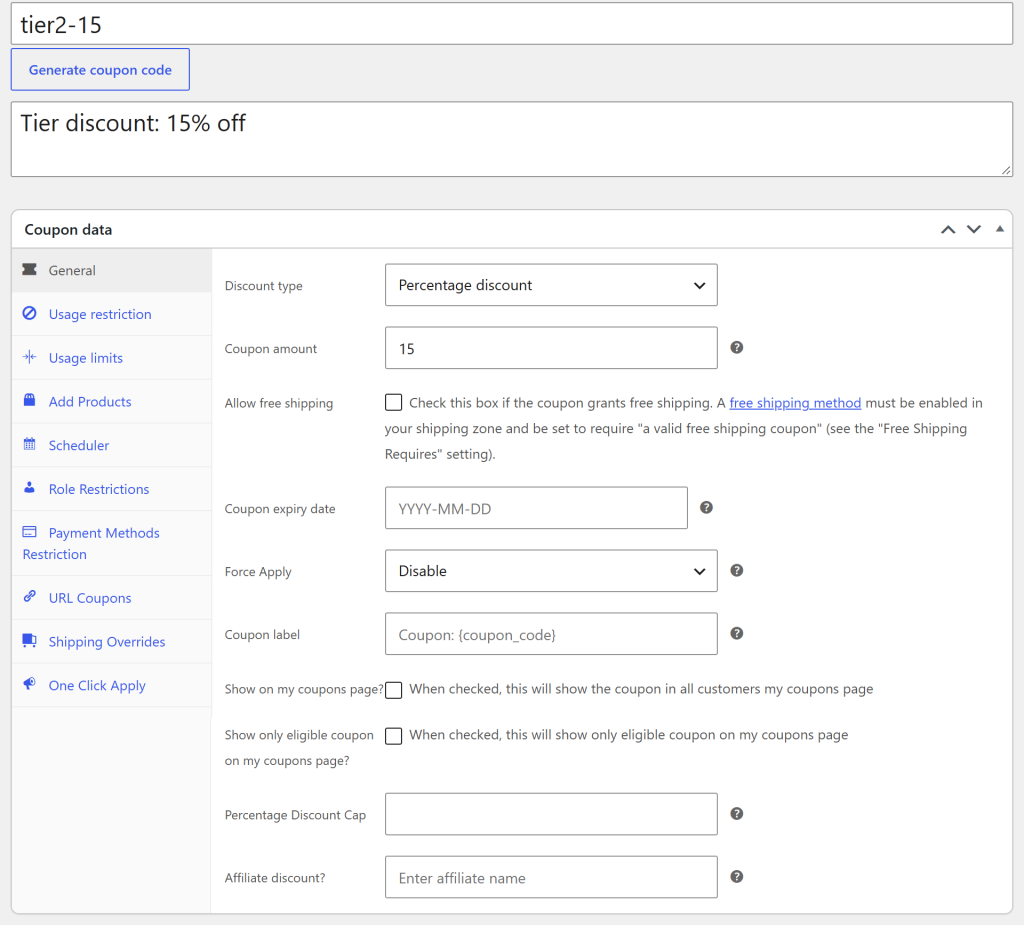Open the Role Restrictions tab
Viewport: 1024px width, 925px height.
pyautogui.click(x=112, y=489)
